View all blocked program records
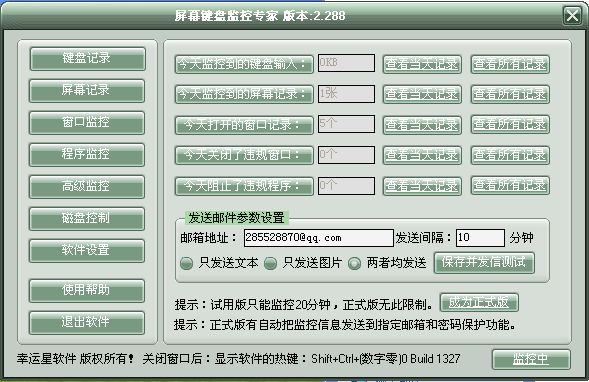 pos(510,186)
